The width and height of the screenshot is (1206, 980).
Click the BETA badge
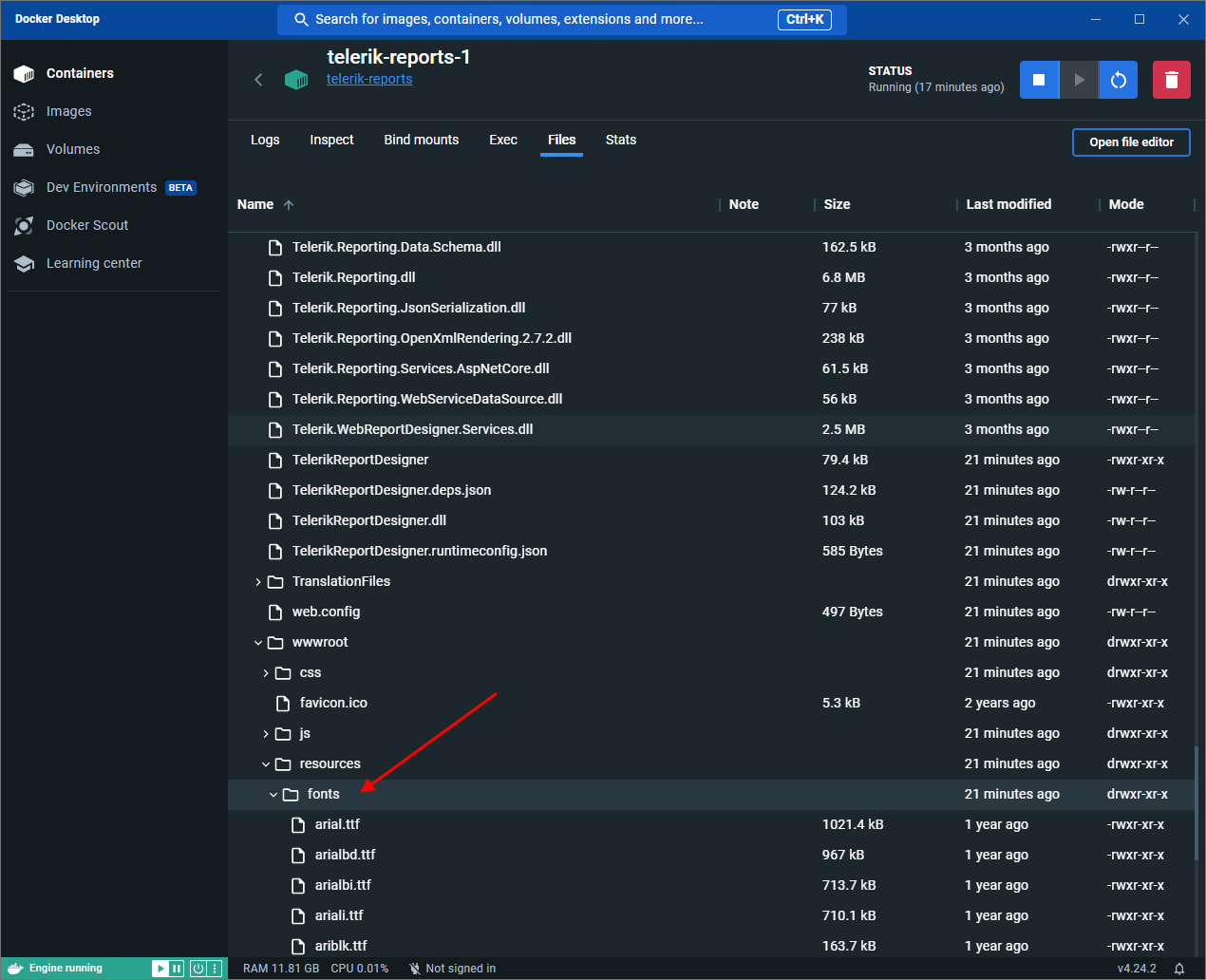coord(180,188)
